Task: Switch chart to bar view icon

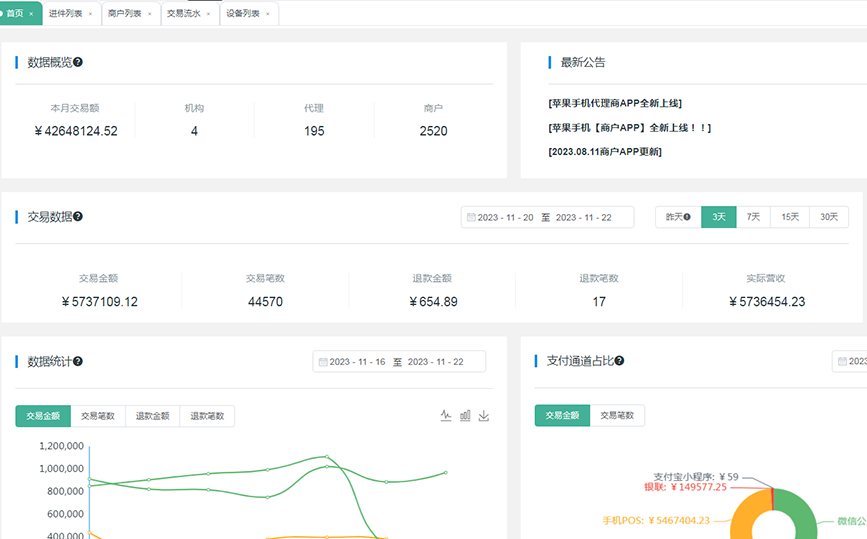Action: click(465, 415)
